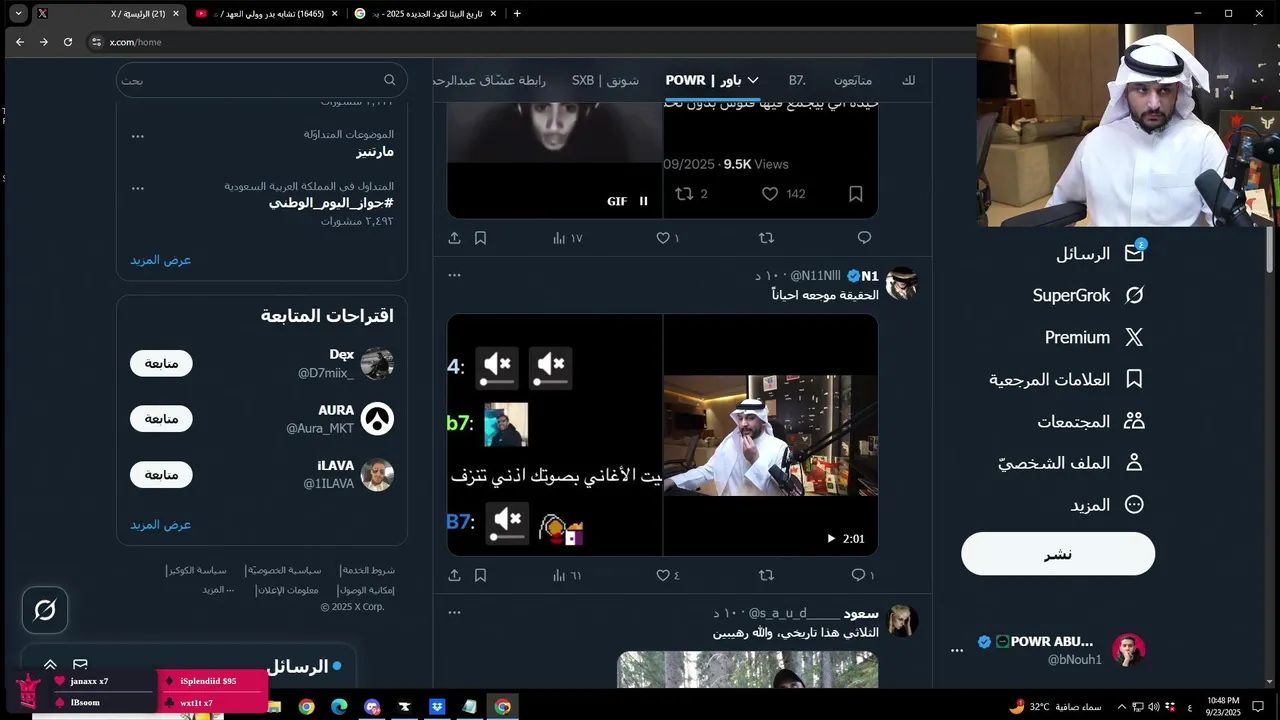1280x720 pixels.
Task: Bookmark the N1 post
Action: (x=480, y=575)
